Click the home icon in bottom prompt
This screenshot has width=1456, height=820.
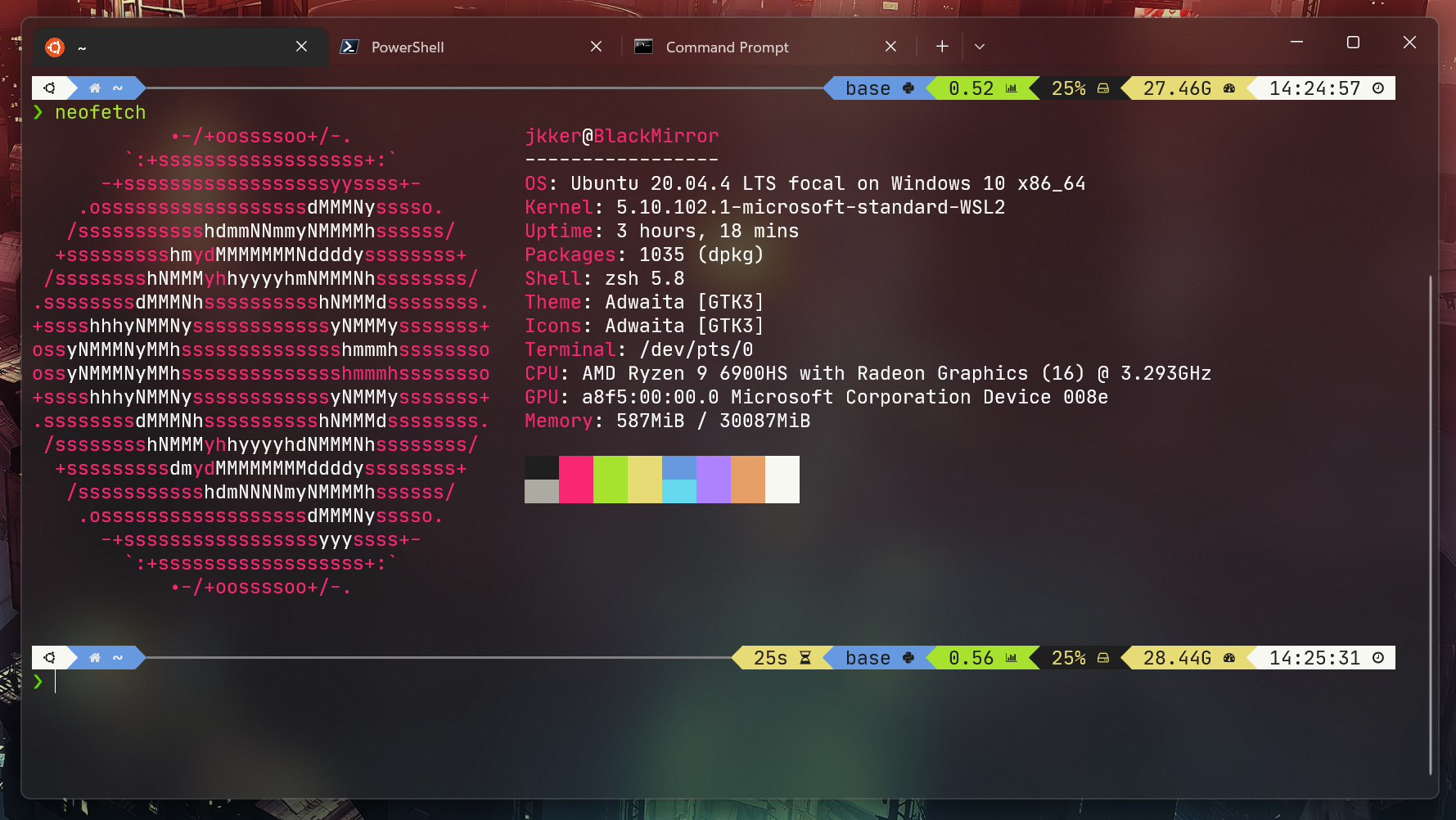95,657
